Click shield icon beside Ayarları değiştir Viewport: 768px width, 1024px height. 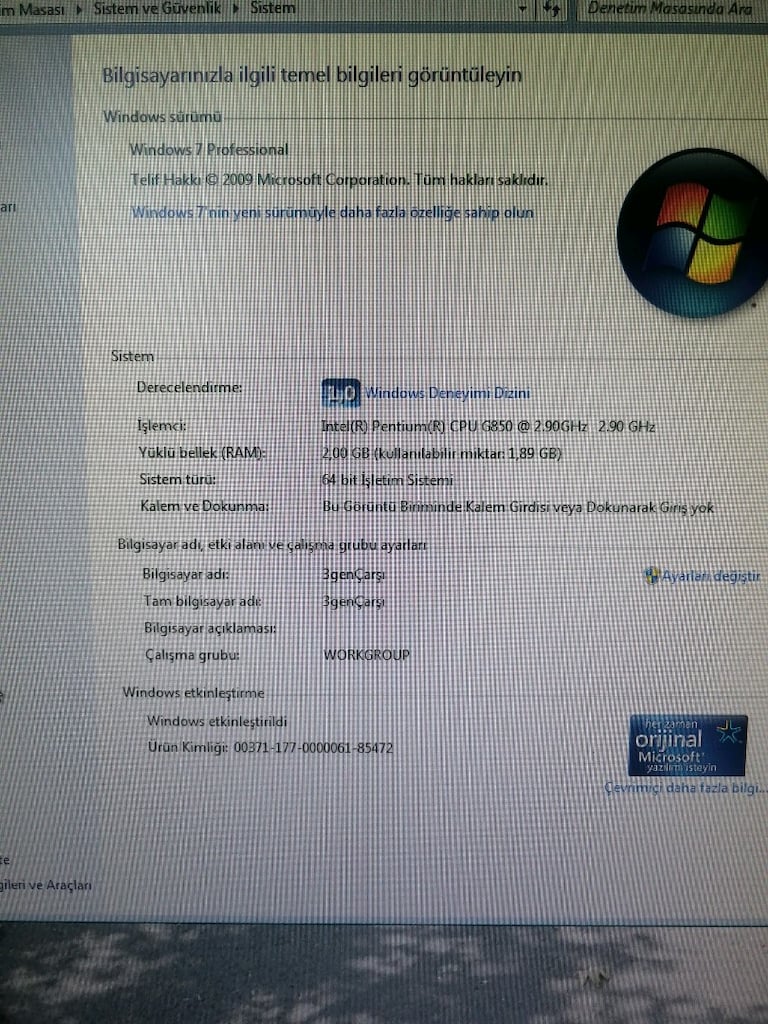click(651, 575)
